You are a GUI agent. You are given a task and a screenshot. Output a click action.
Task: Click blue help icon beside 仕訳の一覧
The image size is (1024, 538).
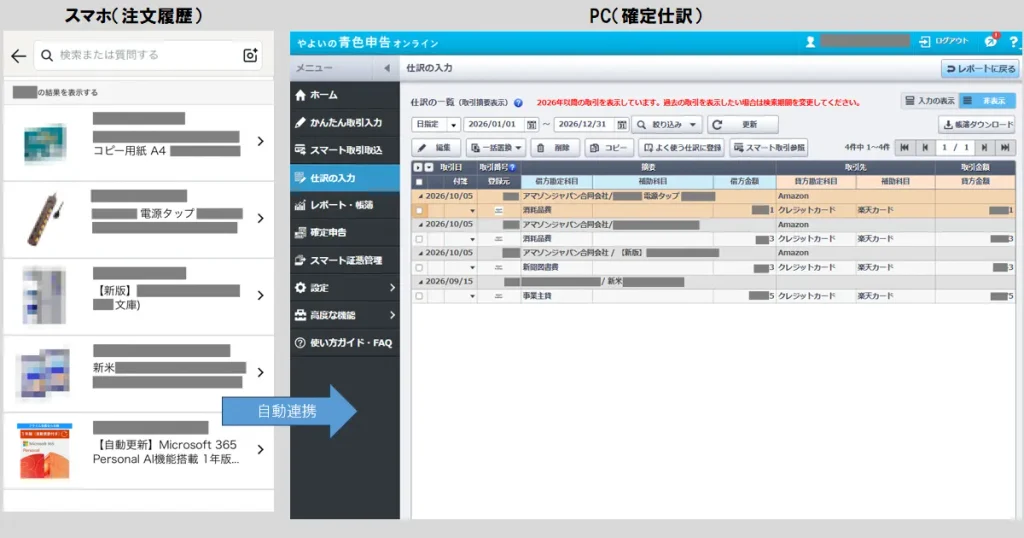(x=518, y=103)
